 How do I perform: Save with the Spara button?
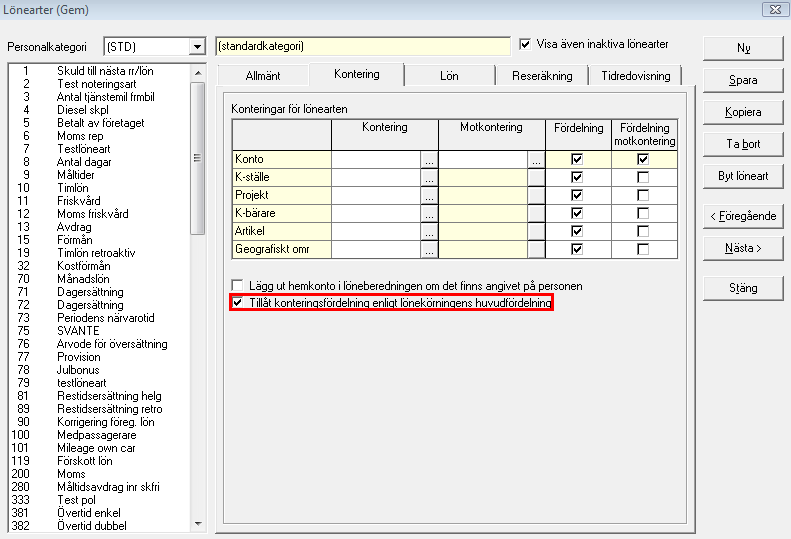pyautogui.click(x=743, y=80)
